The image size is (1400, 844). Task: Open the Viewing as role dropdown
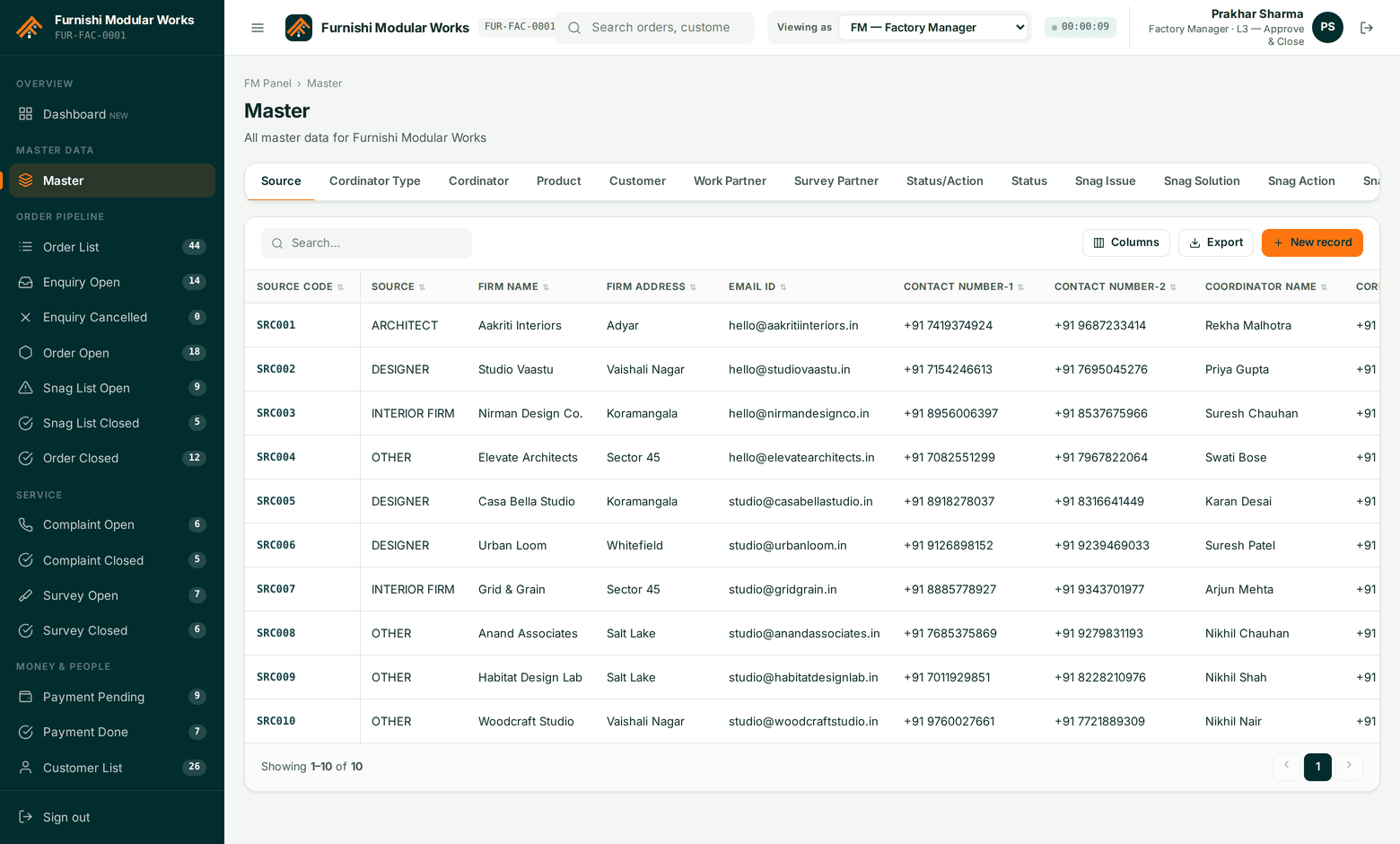933,28
